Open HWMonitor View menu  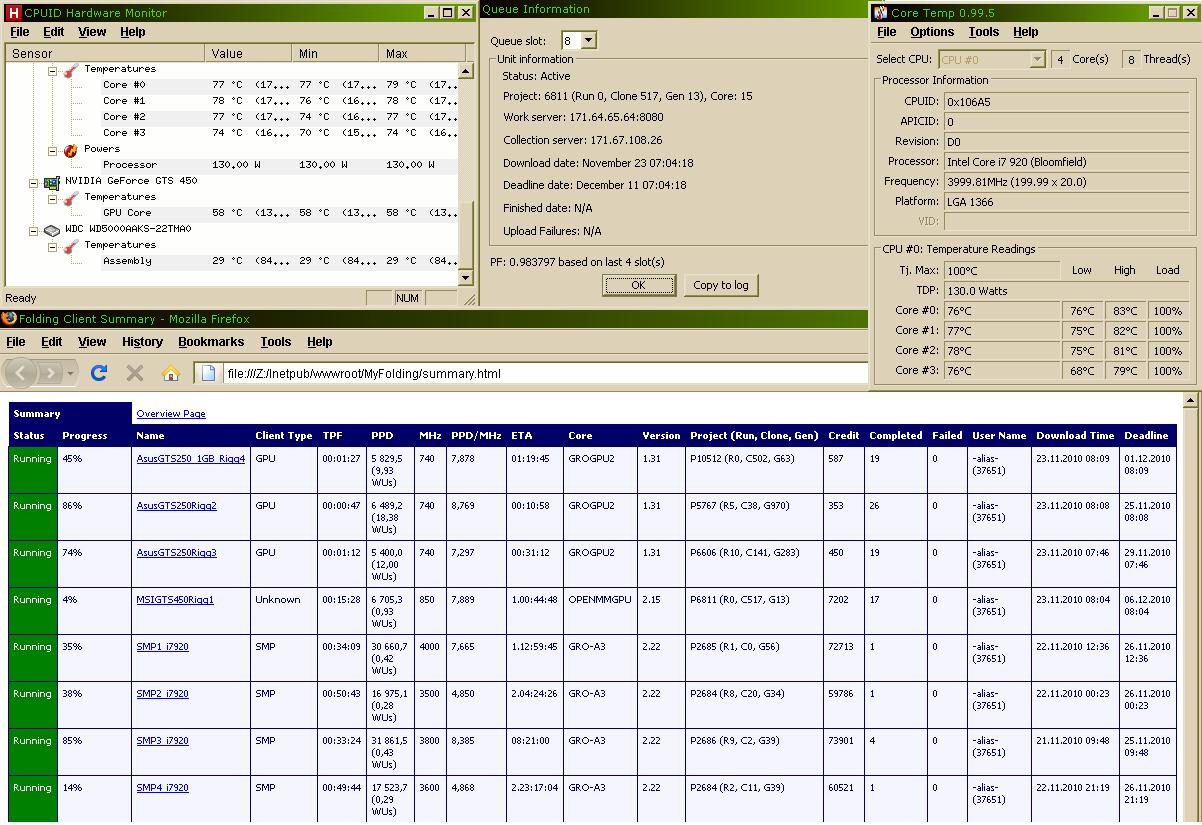[x=92, y=32]
